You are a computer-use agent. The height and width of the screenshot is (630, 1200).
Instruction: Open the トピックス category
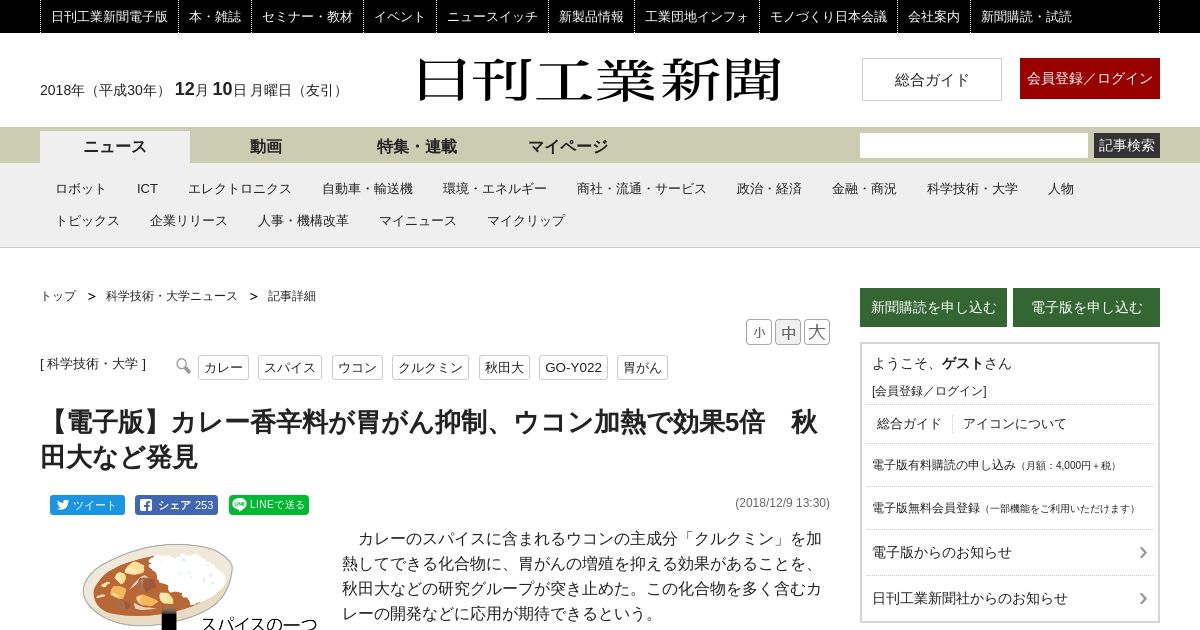[x=87, y=220]
